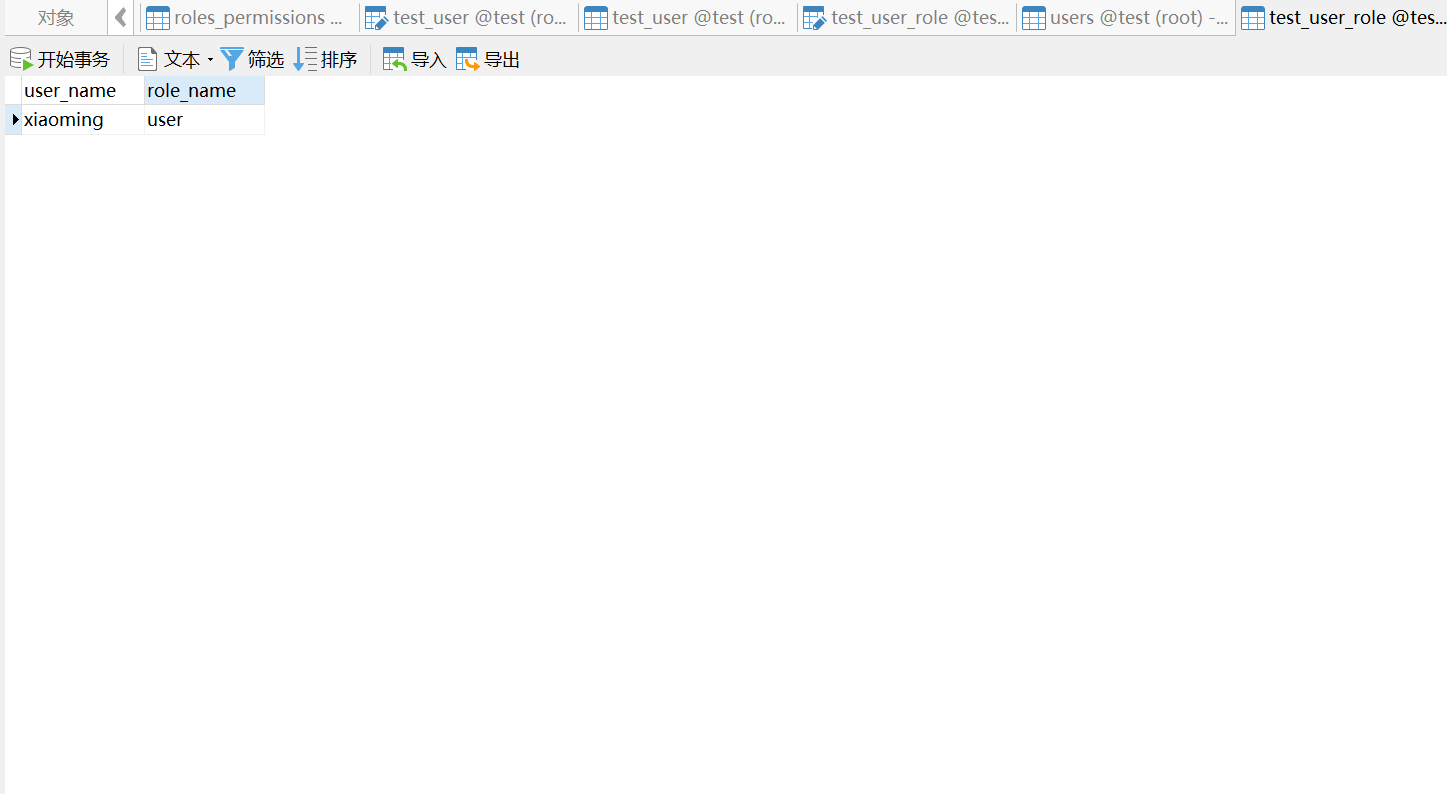Expand the dropdown arrow next to 文本
1447x794 pixels.
[210, 60]
